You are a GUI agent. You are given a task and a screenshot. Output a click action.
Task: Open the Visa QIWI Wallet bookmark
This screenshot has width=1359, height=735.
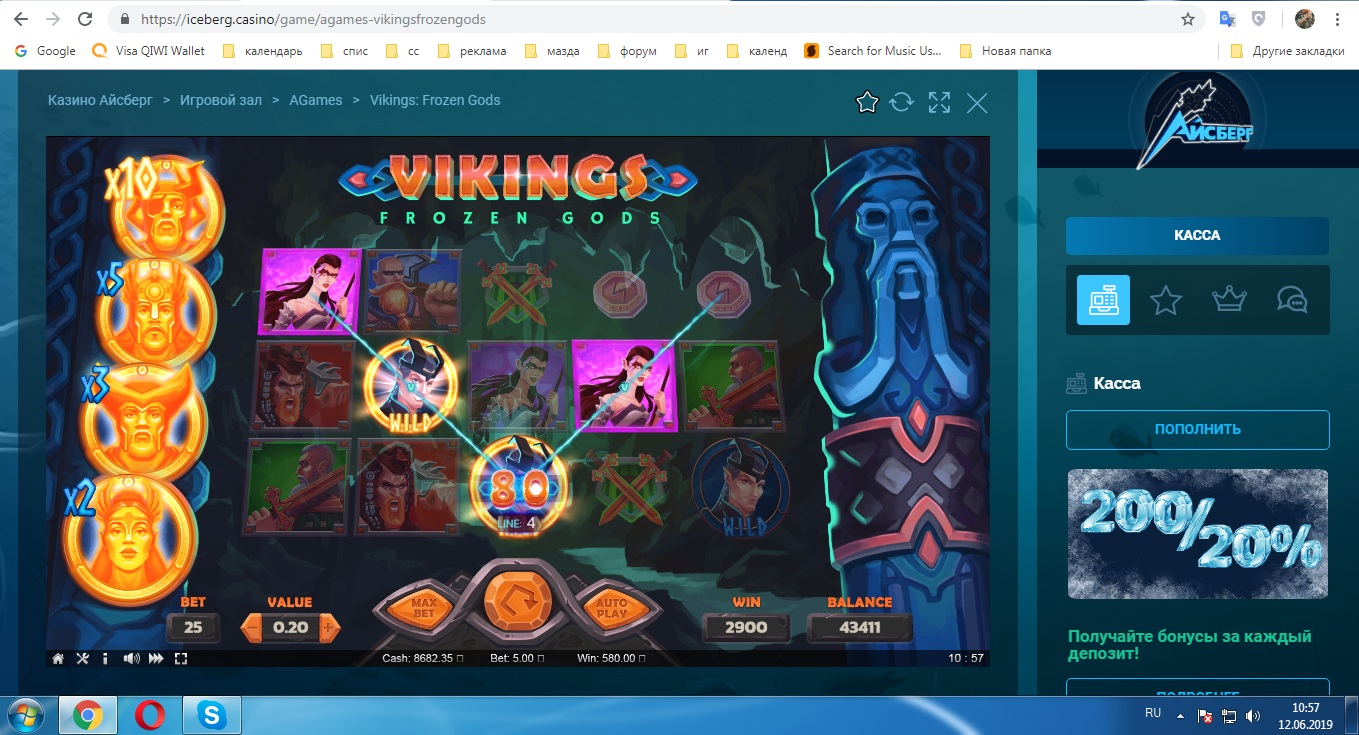(148, 51)
